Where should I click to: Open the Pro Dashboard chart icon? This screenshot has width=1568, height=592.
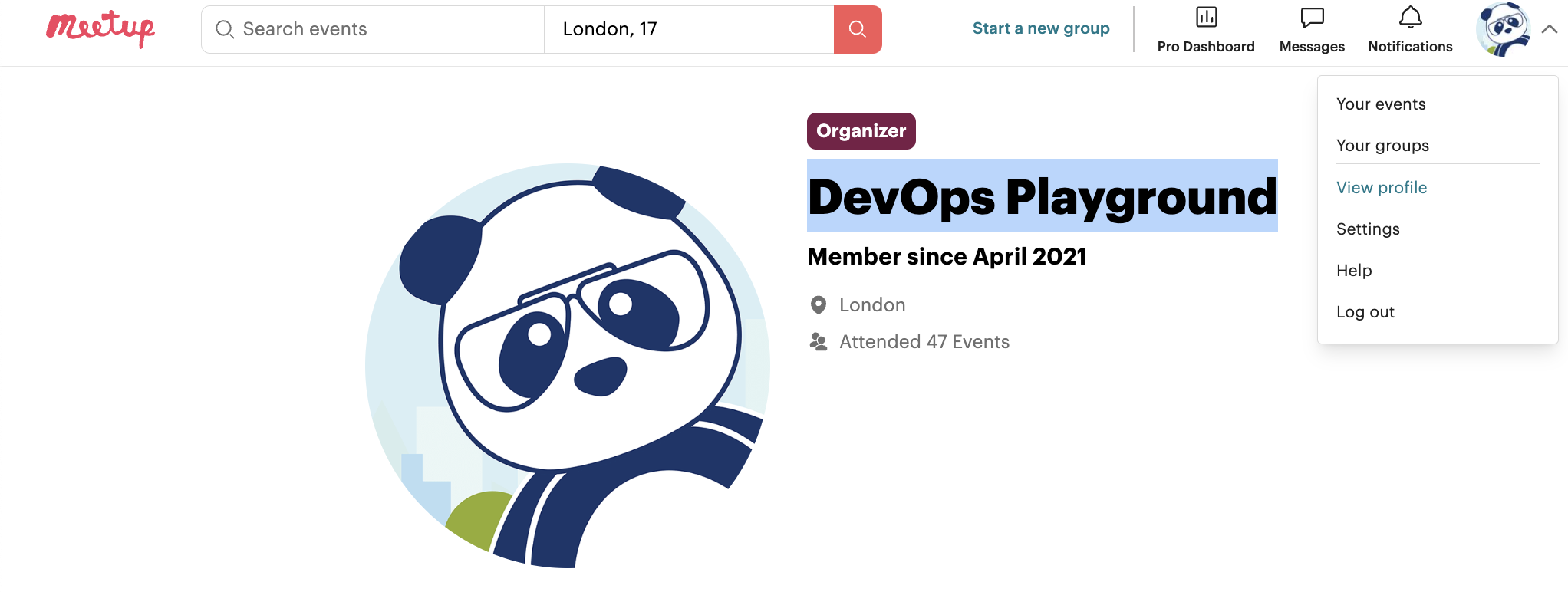pos(1206,17)
